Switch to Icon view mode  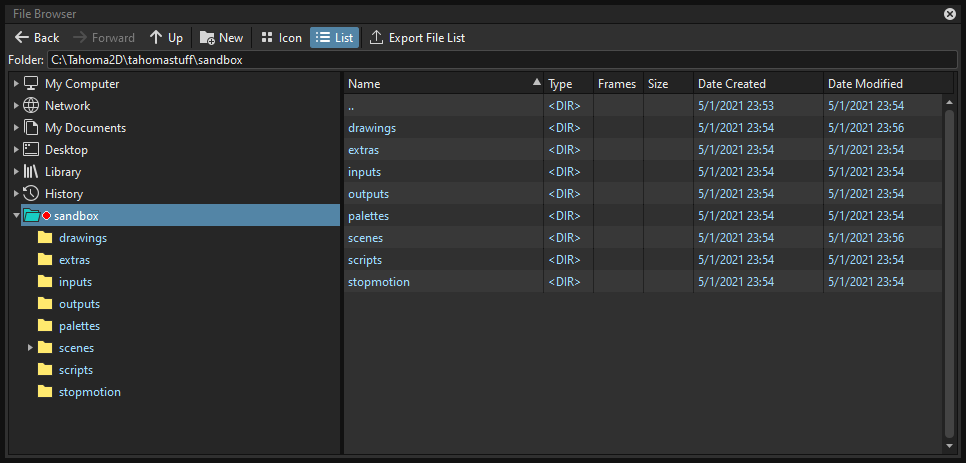point(282,38)
